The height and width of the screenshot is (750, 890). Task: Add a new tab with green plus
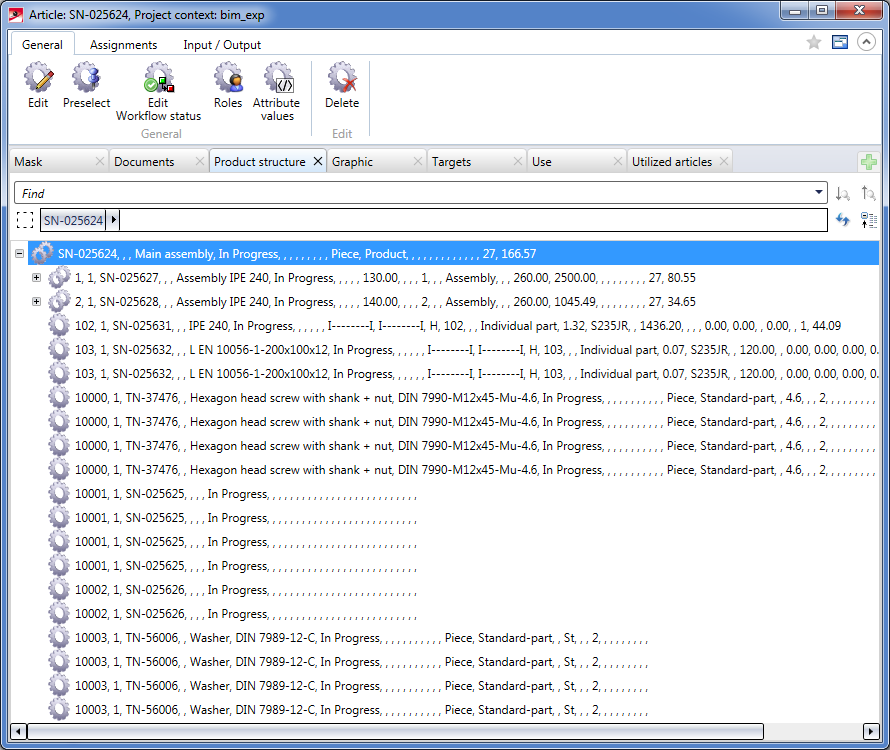868,162
